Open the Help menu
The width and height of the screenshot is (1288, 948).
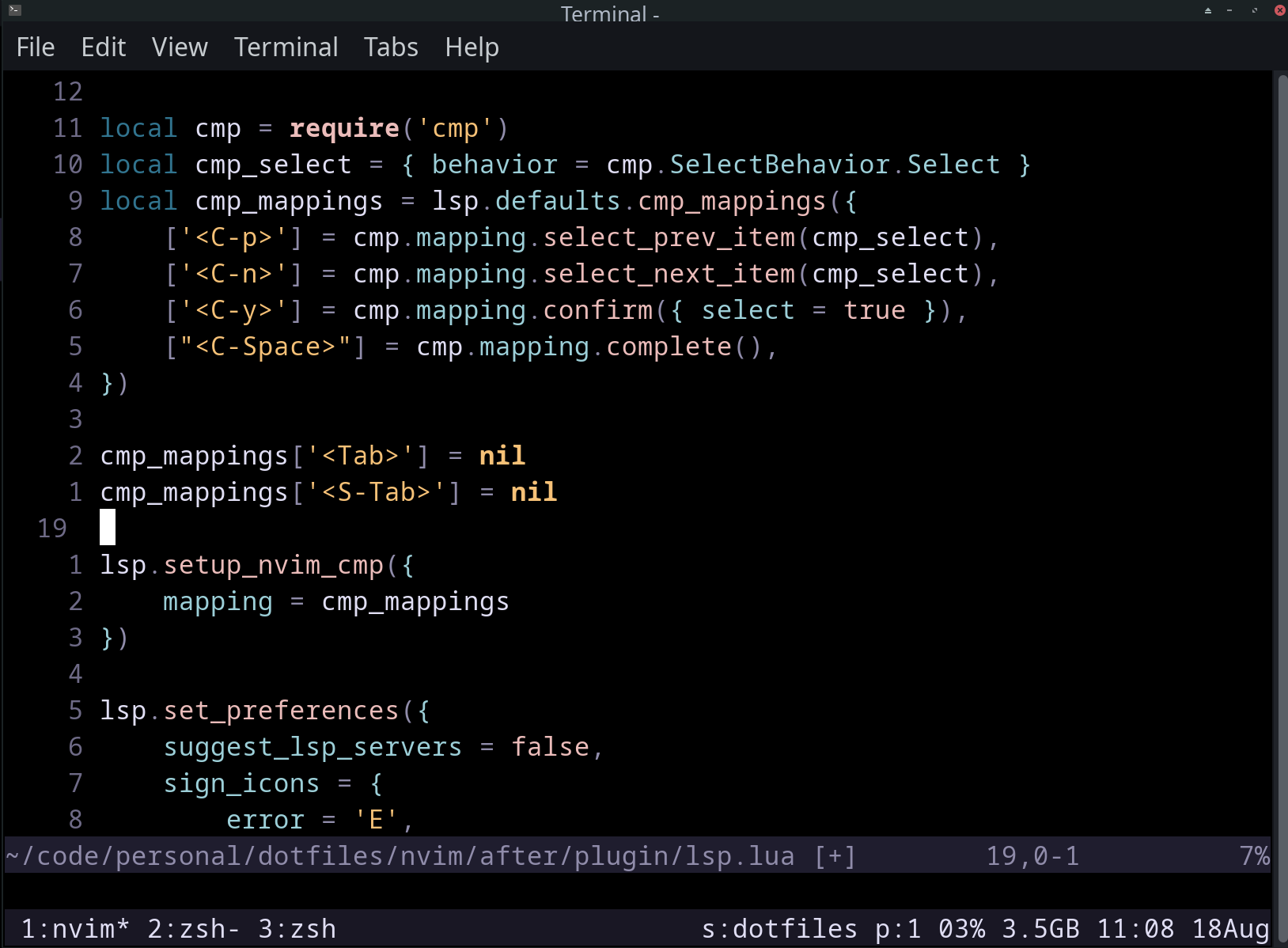pos(472,47)
